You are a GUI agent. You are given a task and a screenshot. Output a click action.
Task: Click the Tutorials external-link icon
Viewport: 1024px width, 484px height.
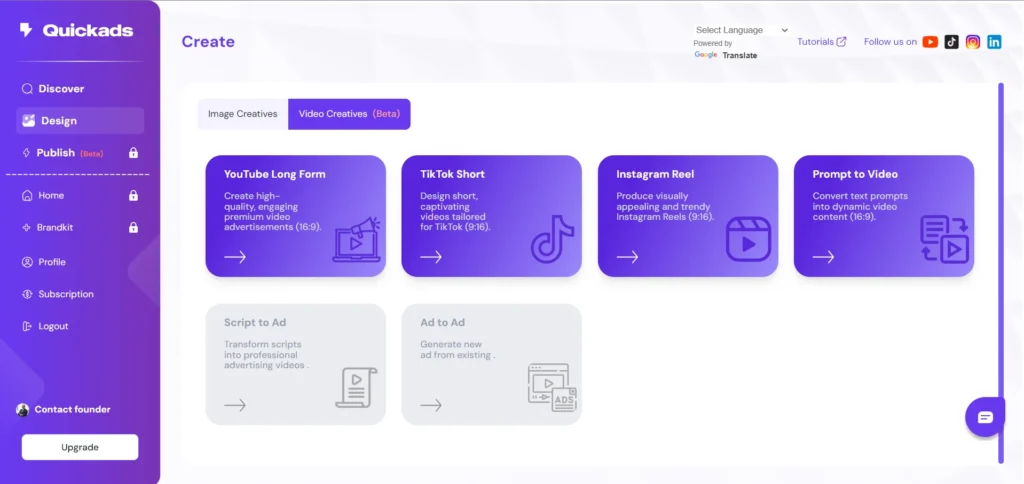(x=842, y=42)
